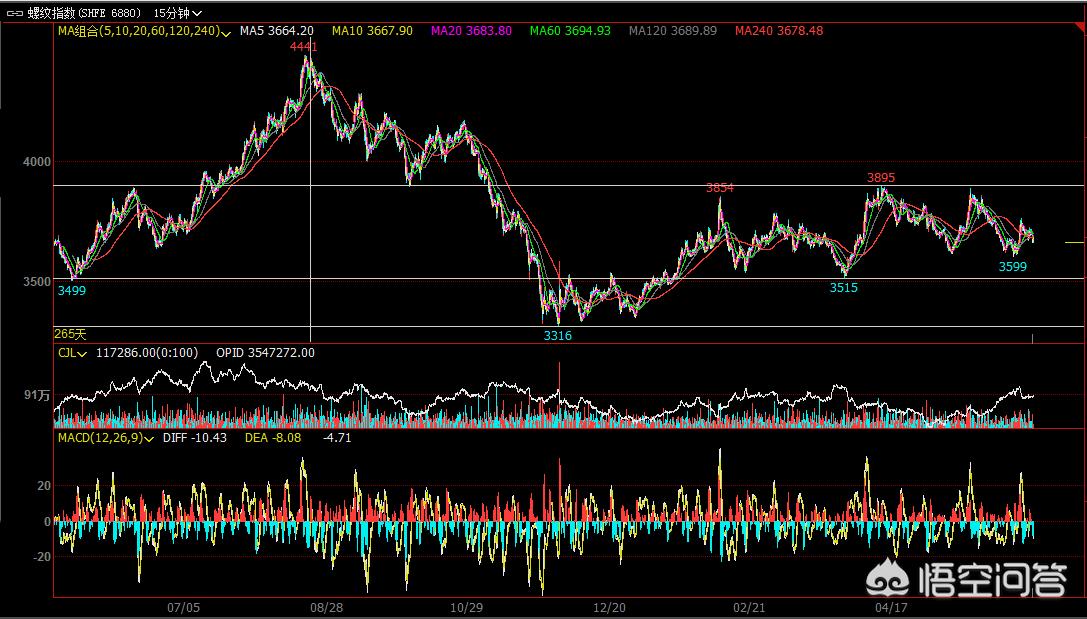Screen dimensions: 1087x619
Task: Click the 4441 peak price label
Action: (x=304, y=46)
